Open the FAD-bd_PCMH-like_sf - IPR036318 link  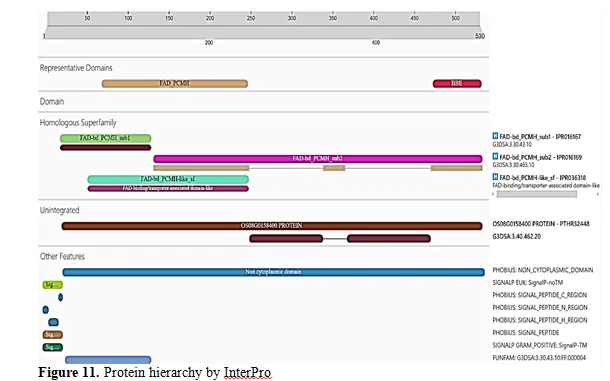pos(542,177)
